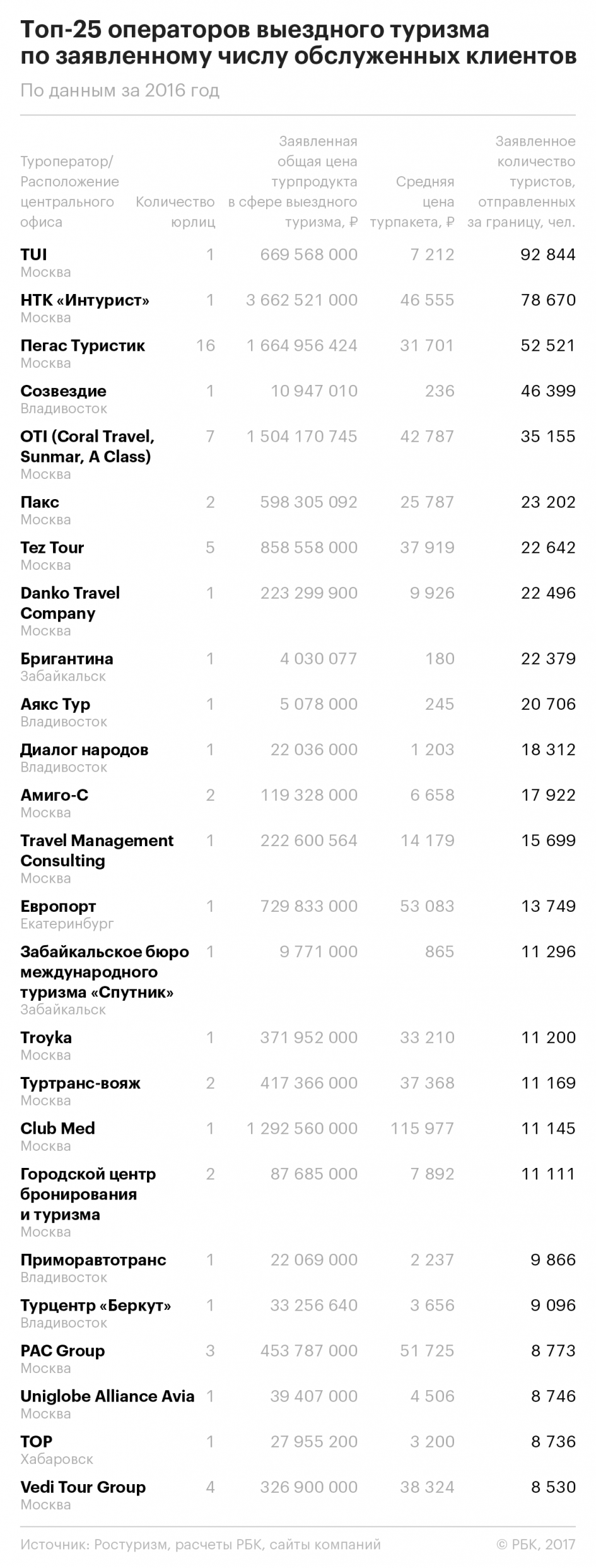Click Travel Management Consulting entry
Screen dimensions: 596x1568
(96, 850)
